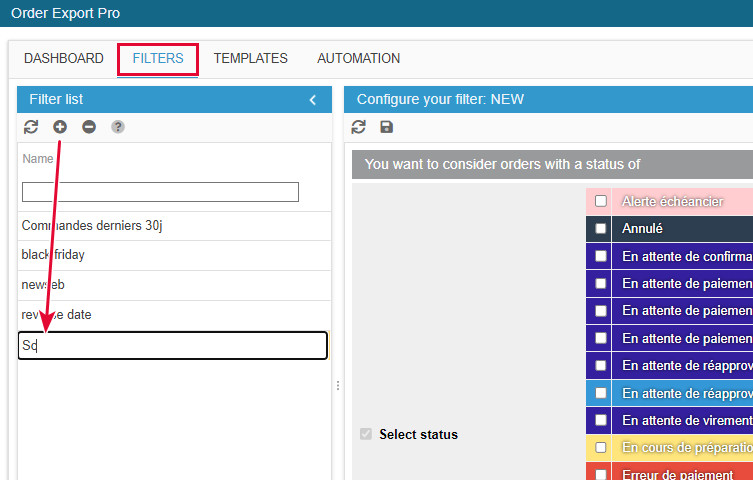The height and width of the screenshot is (480, 753).
Task: Switch to the Dashboard tab
Action: 64,59
